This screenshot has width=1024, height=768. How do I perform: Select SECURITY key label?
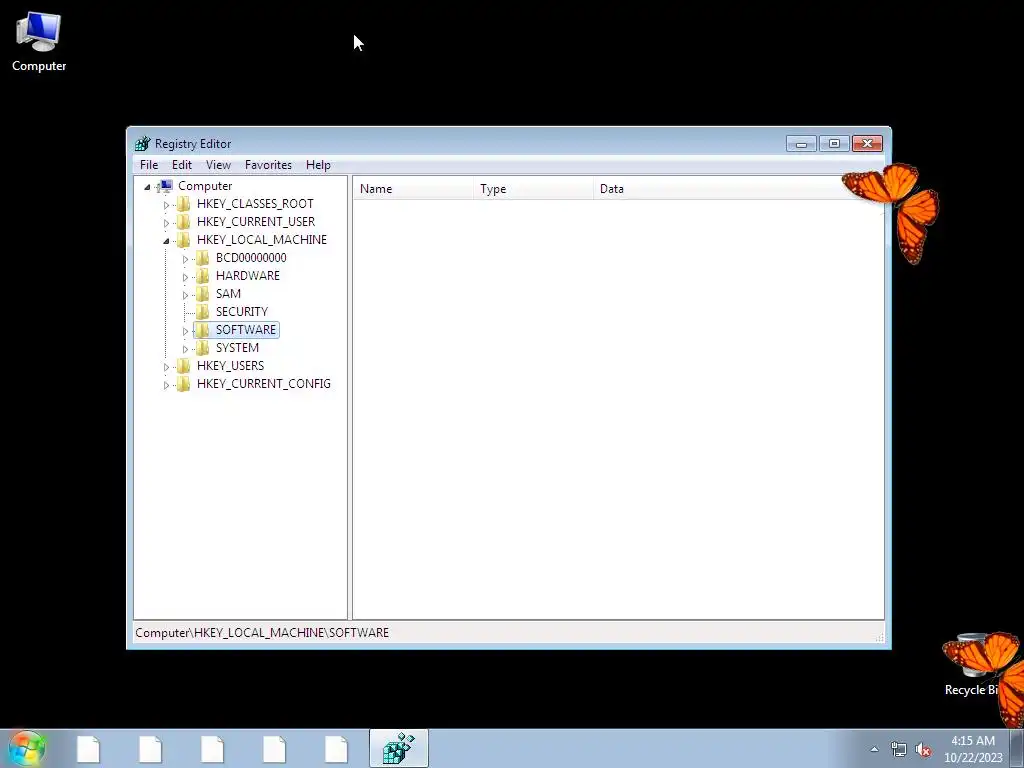[242, 312]
